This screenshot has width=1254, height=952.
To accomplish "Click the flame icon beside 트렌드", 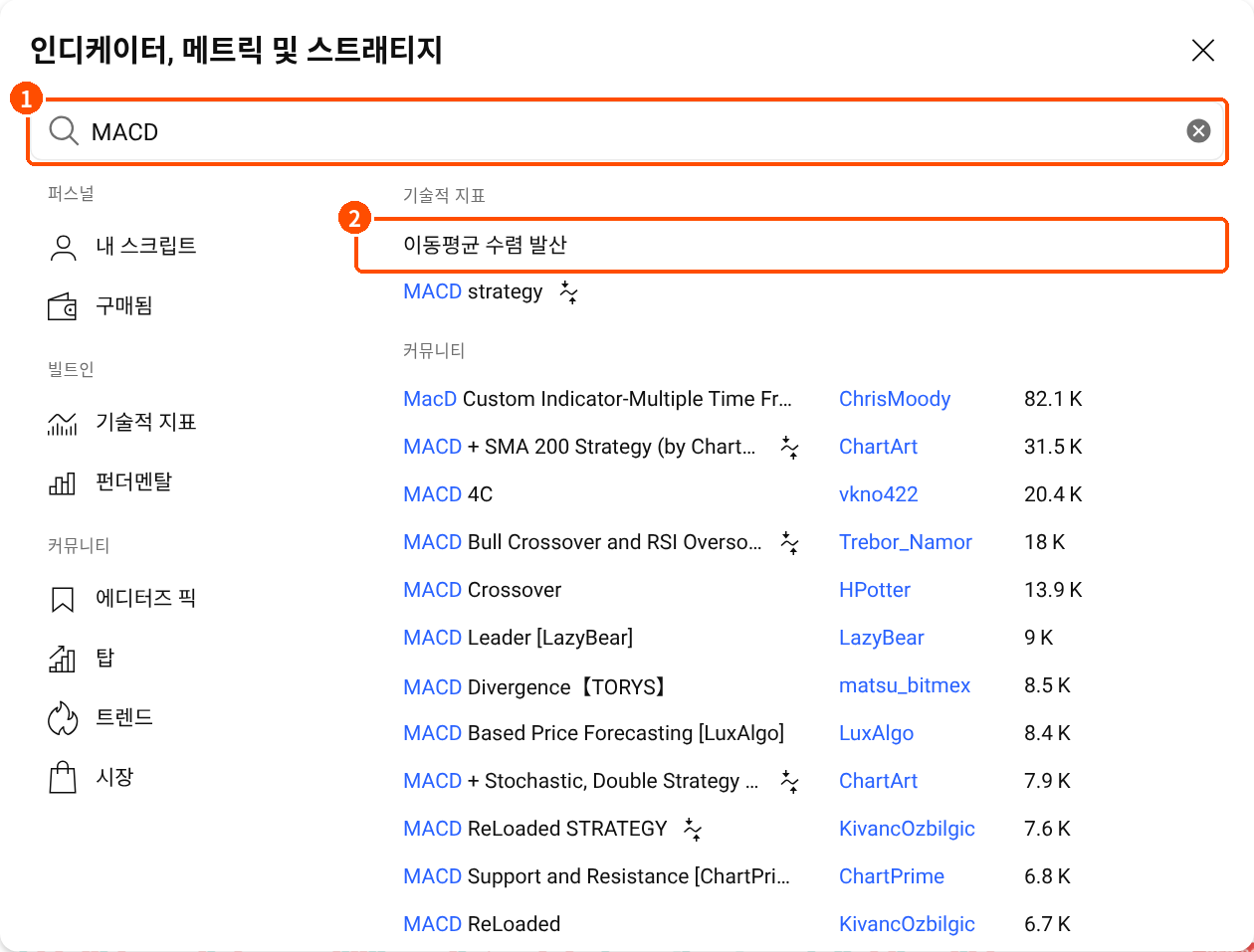I will 63,718.
